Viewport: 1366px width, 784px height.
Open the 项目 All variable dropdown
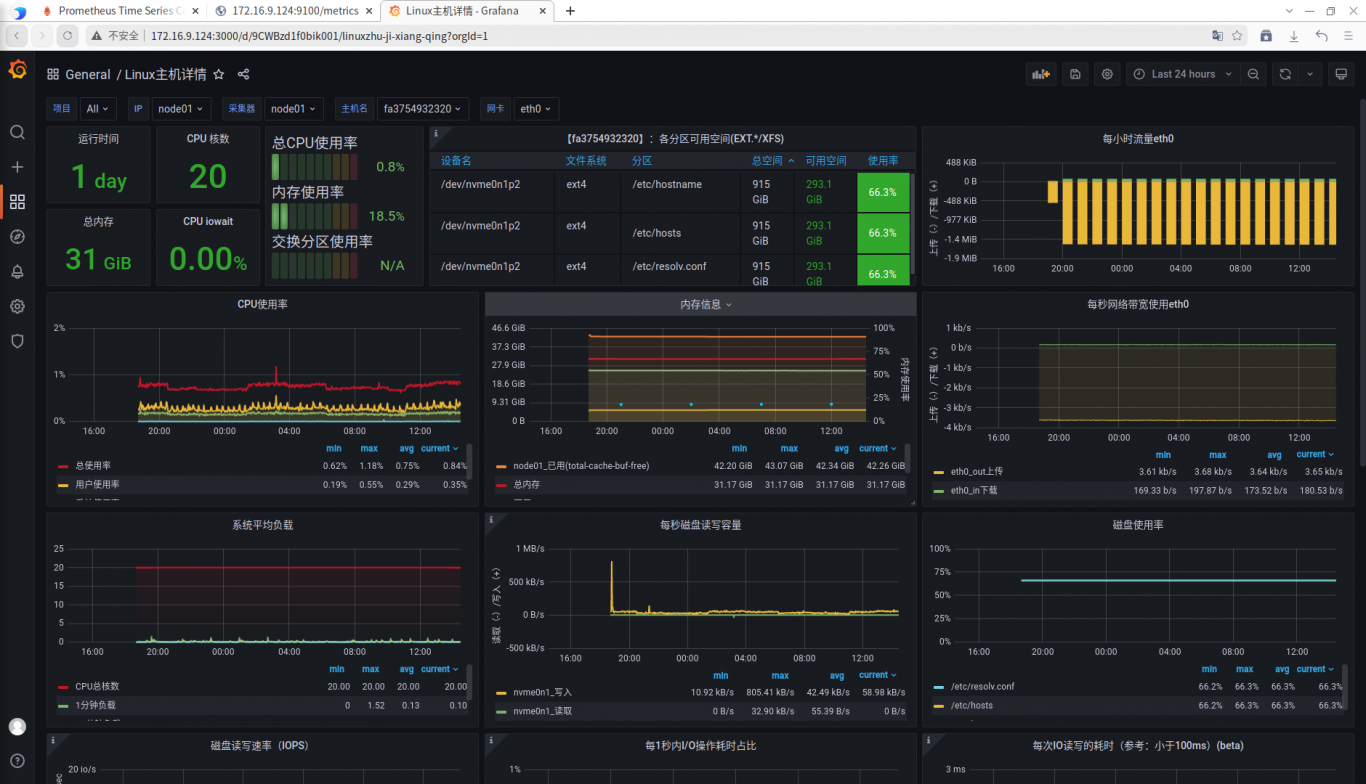pyautogui.click(x=98, y=109)
